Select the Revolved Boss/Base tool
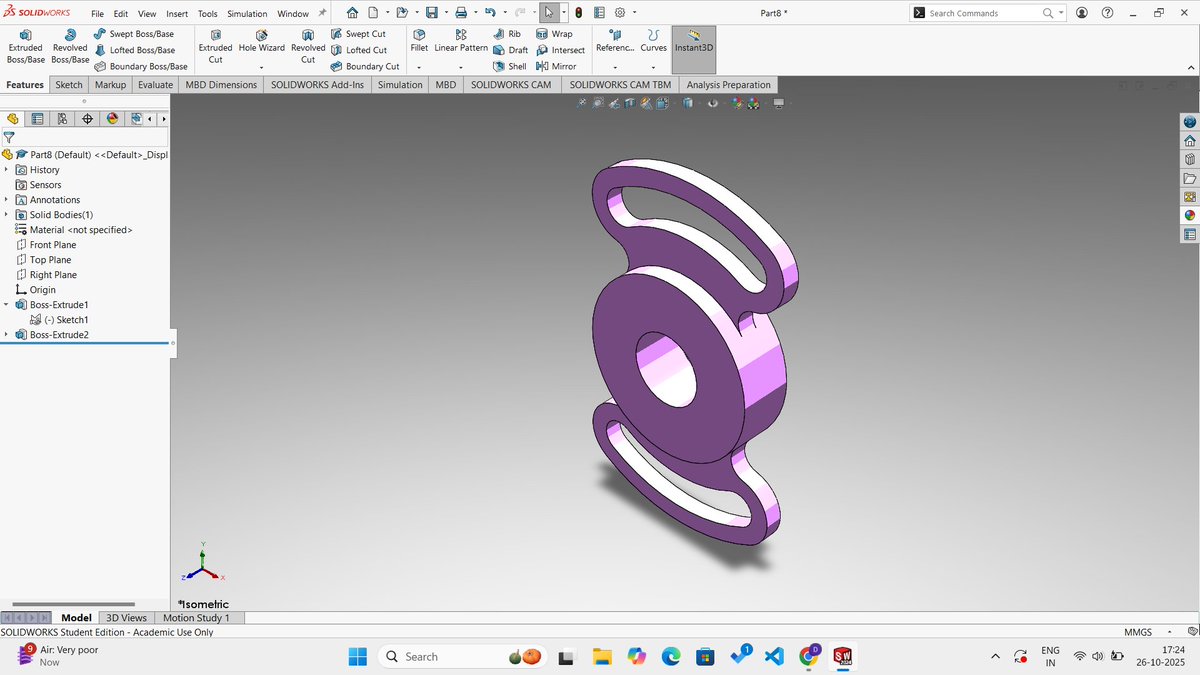This screenshot has width=1200, height=675. click(70, 47)
